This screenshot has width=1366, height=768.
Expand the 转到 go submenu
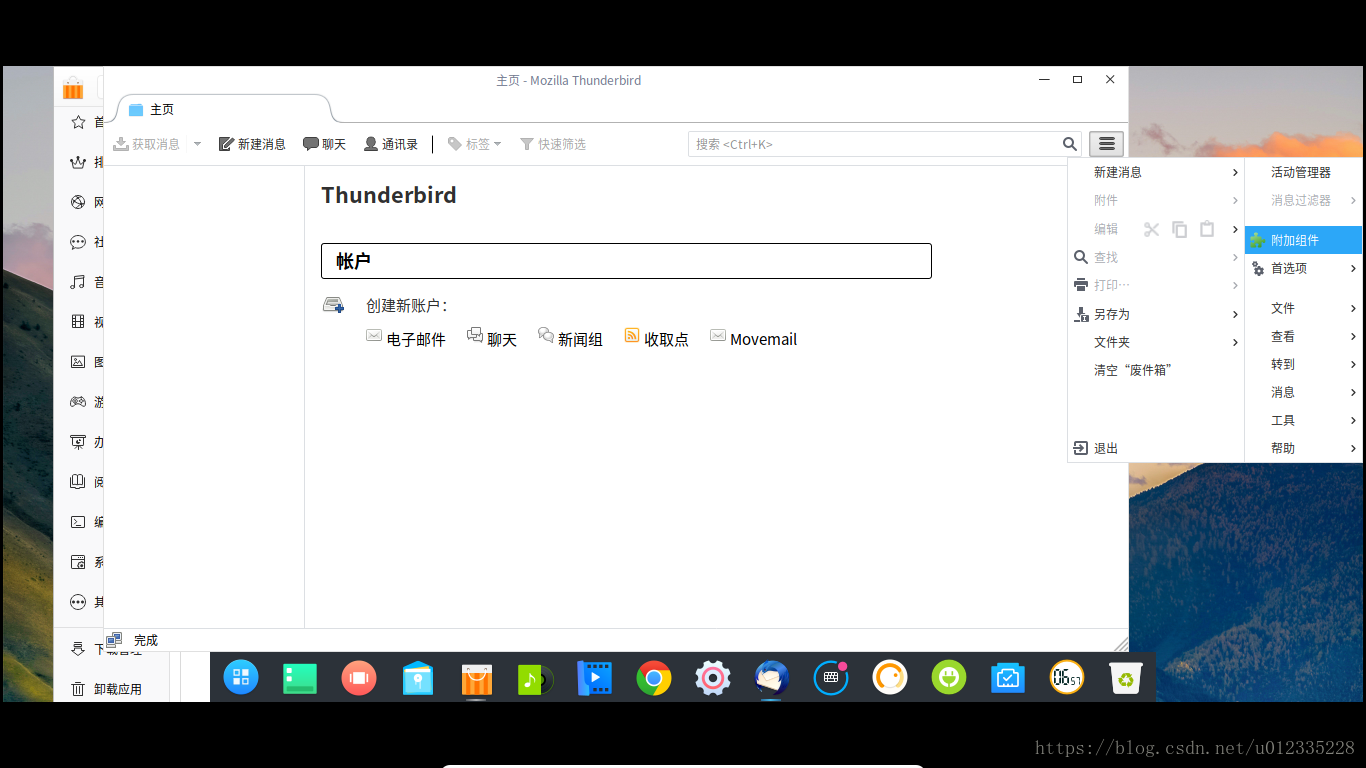click(1304, 364)
